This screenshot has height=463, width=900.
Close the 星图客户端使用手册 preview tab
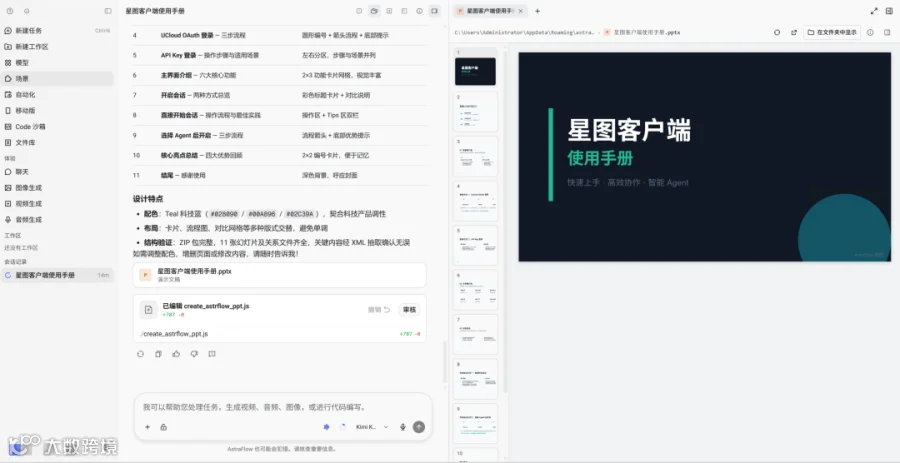[521, 11]
